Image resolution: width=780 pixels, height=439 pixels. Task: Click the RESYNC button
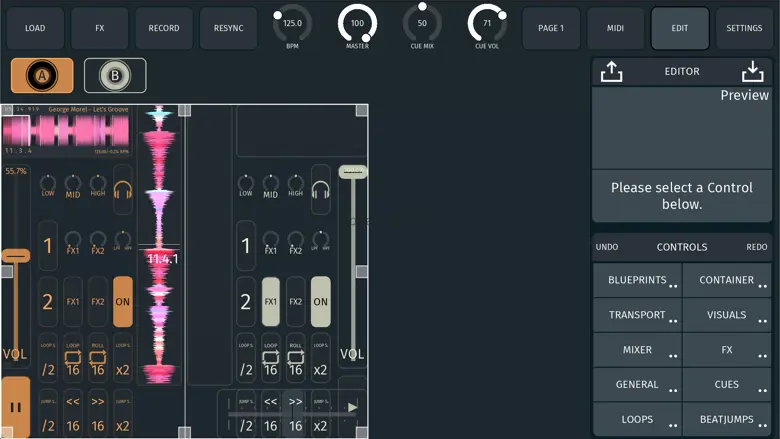pos(228,29)
